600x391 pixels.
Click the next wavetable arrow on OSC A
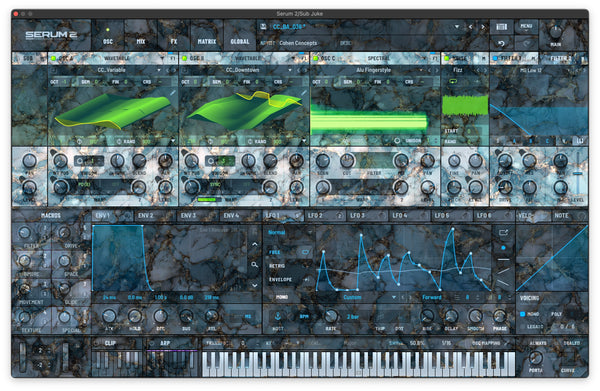[174, 70]
